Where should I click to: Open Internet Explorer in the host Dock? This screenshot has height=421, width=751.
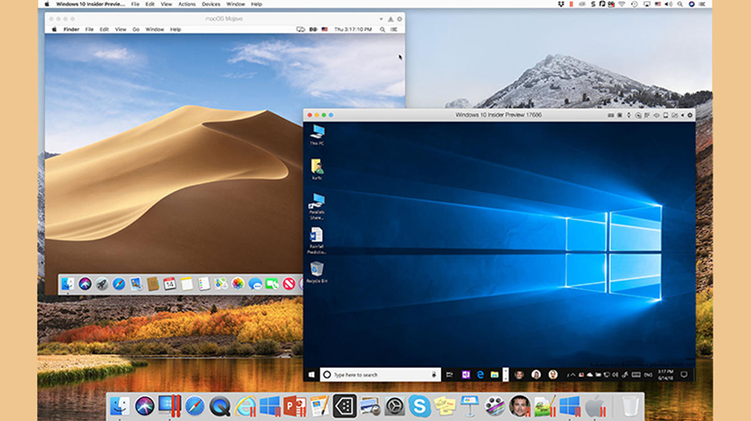point(245,407)
